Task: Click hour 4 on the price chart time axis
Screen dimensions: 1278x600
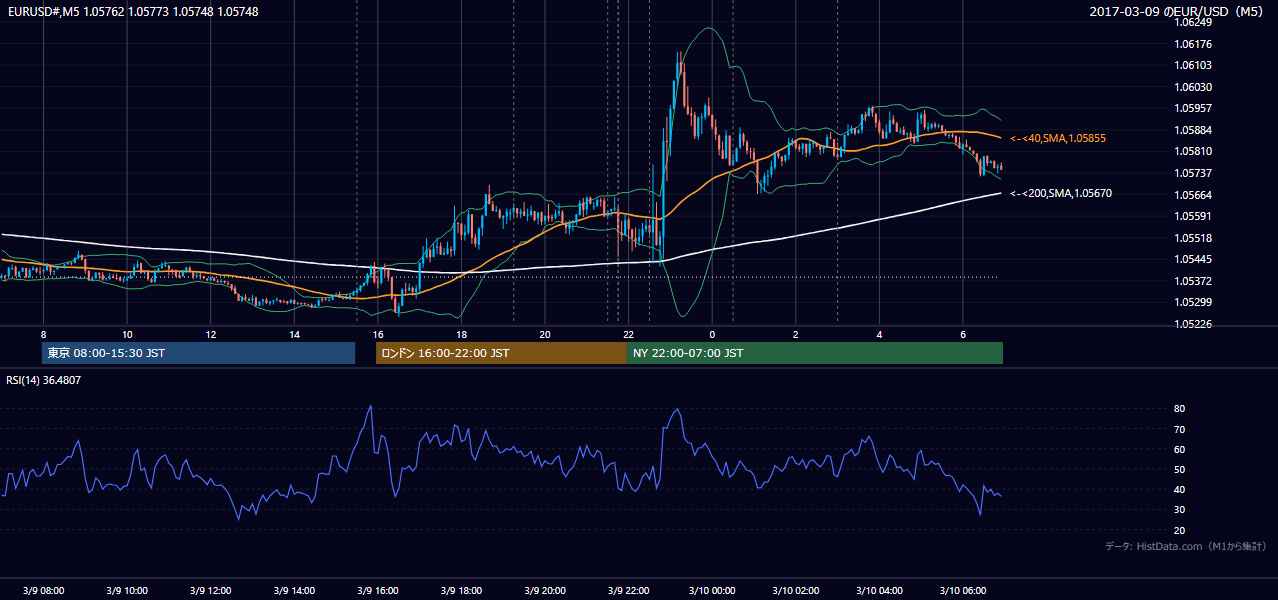Action: coord(879,334)
